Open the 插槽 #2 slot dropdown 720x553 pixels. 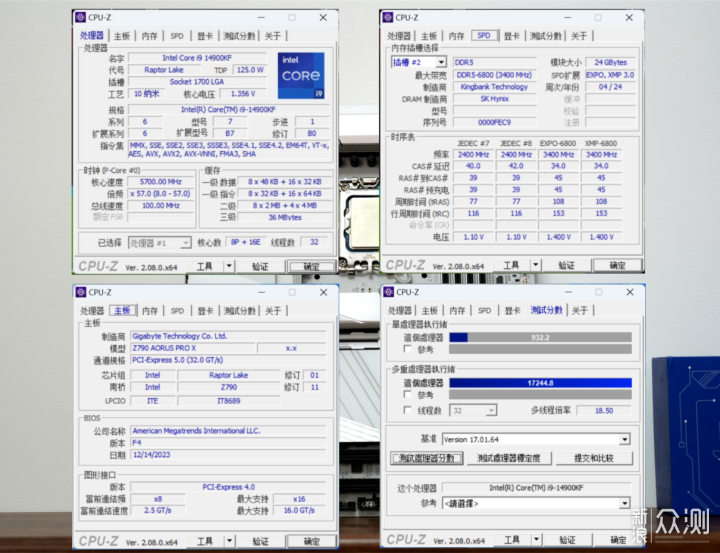(441, 62)
